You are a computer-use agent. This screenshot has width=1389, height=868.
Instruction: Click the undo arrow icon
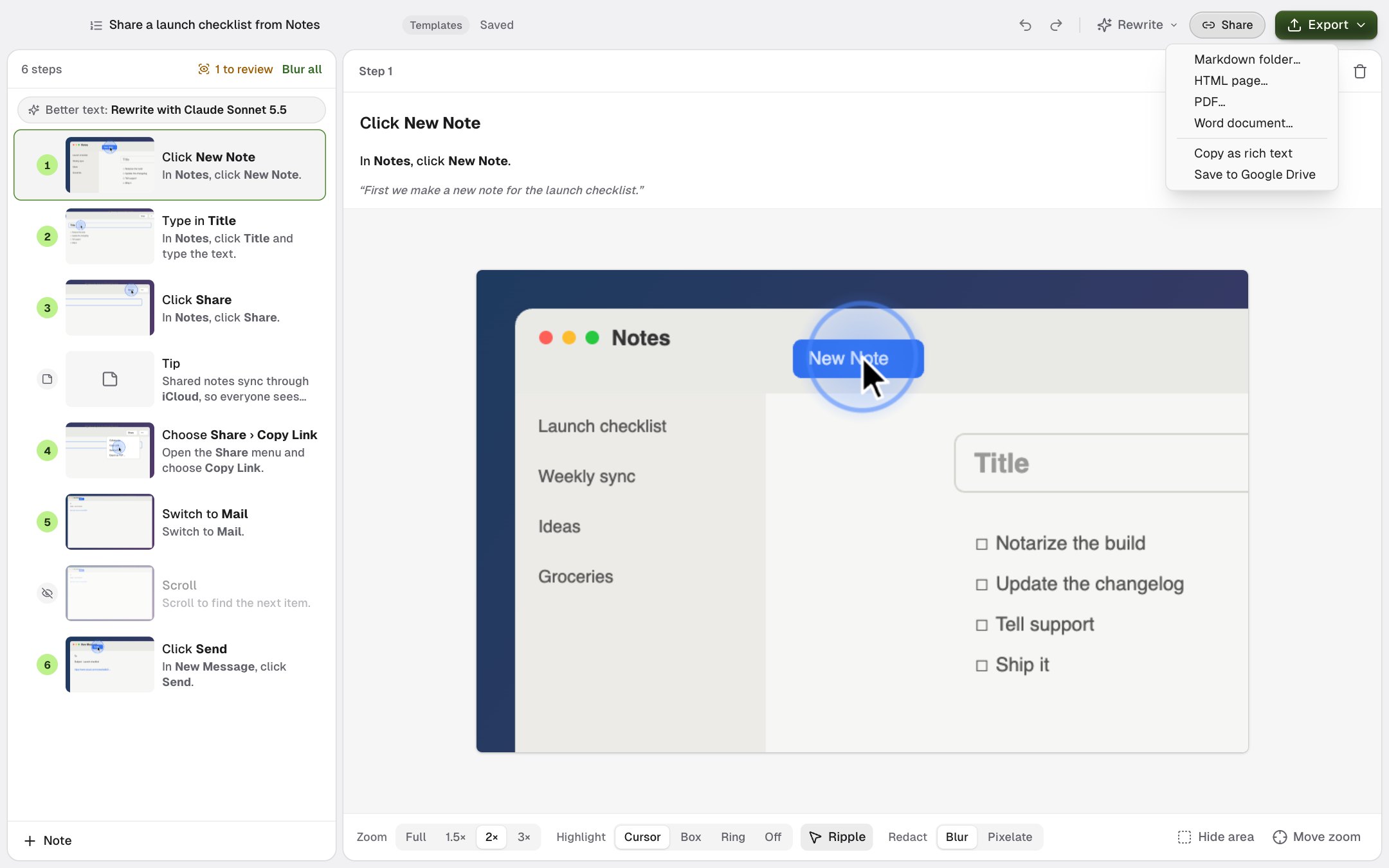coord(1025,25)
